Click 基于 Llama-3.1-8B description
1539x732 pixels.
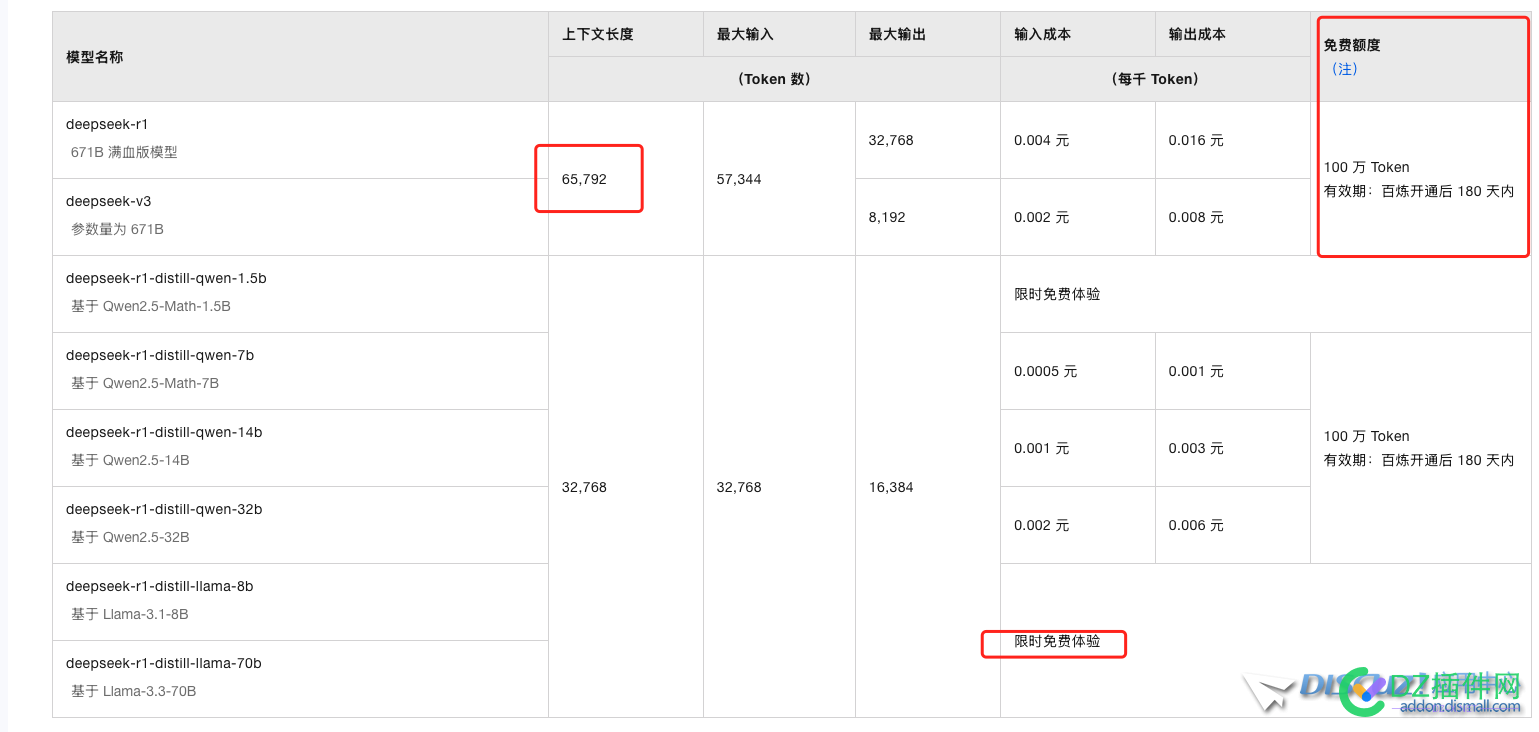[130, 614]
